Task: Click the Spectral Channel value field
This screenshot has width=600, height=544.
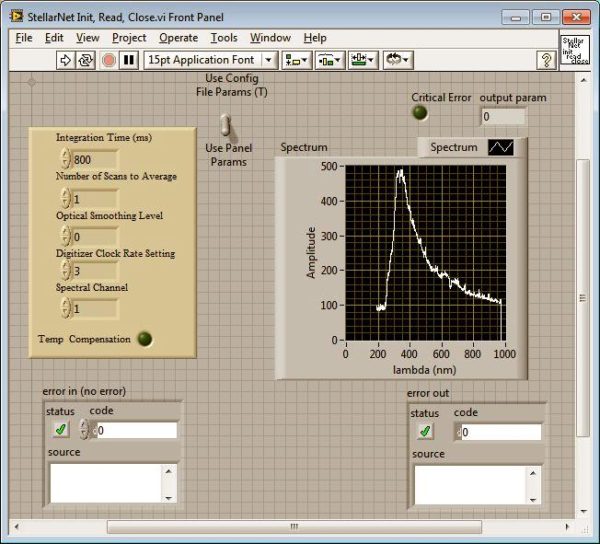Action: pos(95,309)
